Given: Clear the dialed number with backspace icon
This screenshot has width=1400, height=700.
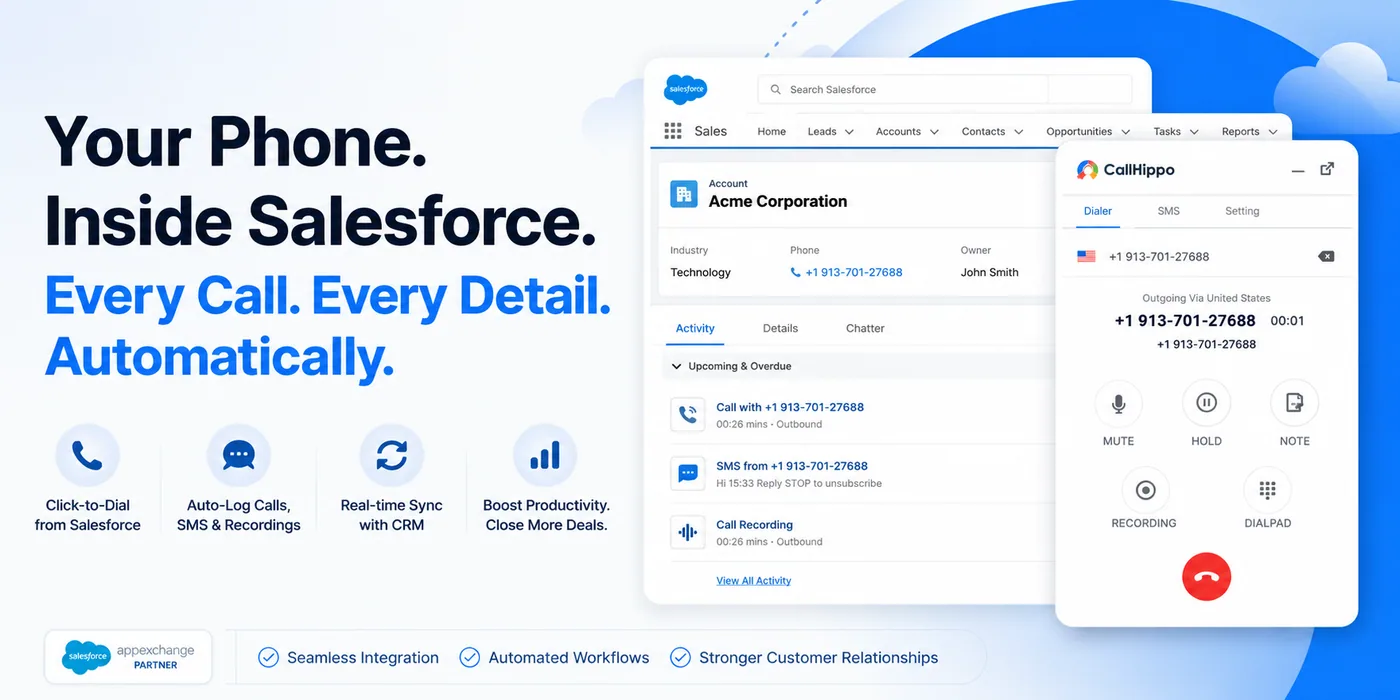Looking at the screenshot, I should 1326,257.
